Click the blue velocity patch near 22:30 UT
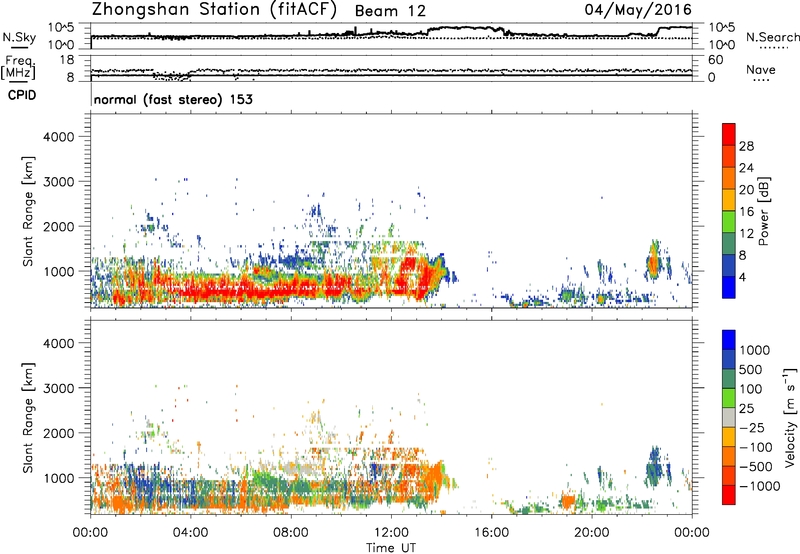 click(654, 468)
